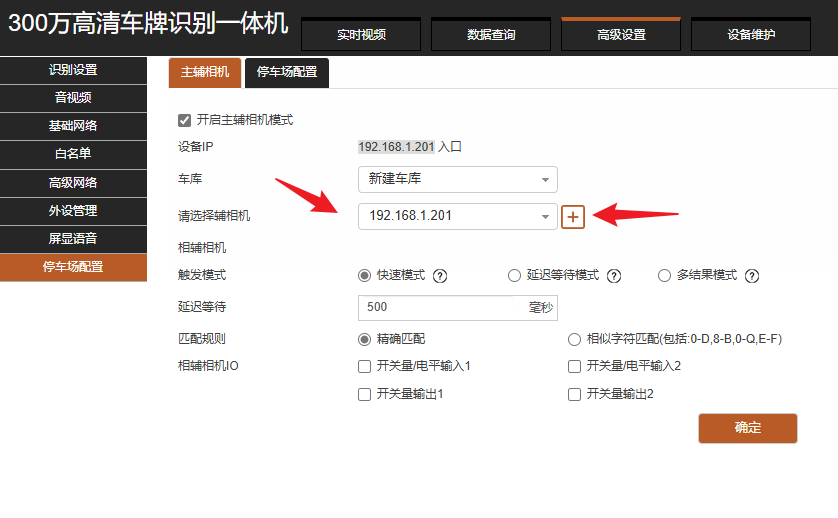Select 相似字符匹配 radio option

[x=574, y=339]
